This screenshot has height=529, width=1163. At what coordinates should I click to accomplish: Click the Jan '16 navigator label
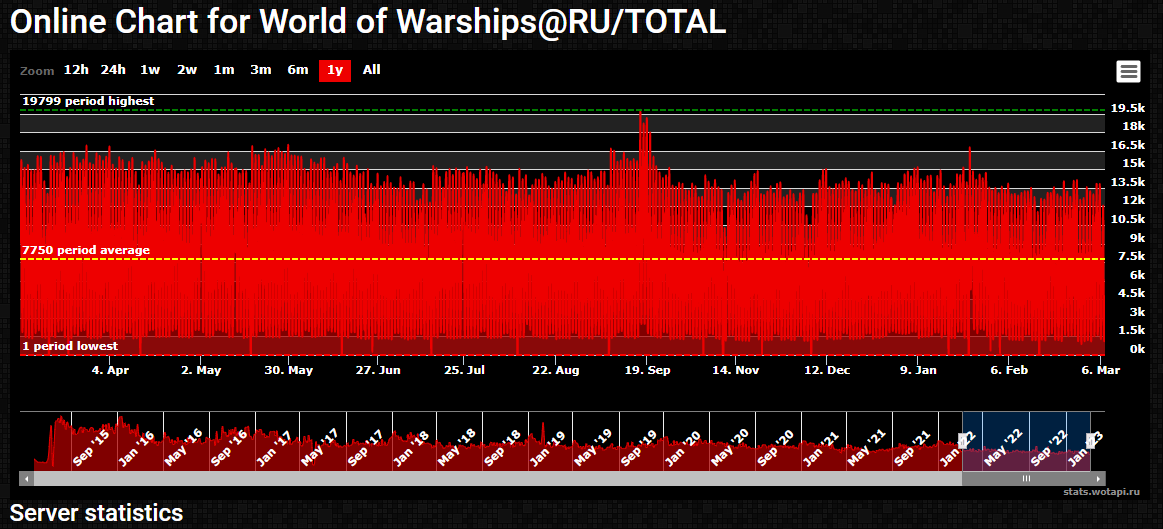[138, 448]
